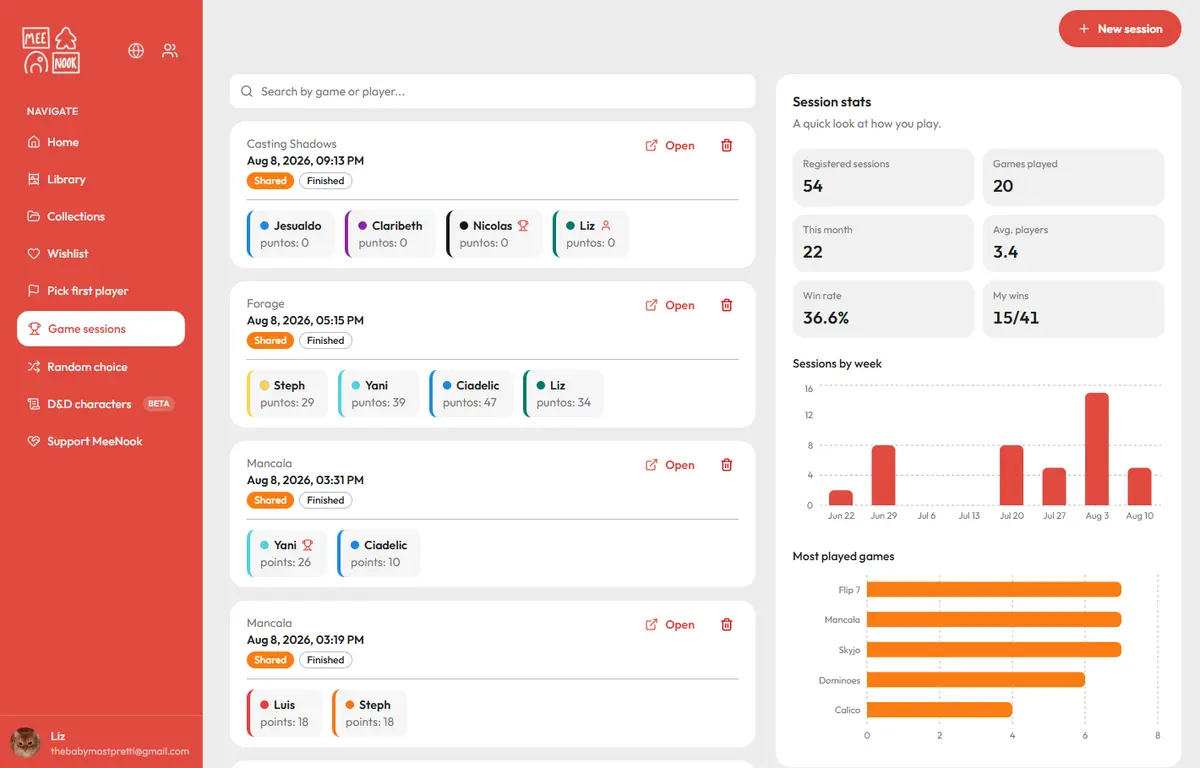
Task: Click the email thebabymostpretti@gmail.com
Action: tap(120, 752)
